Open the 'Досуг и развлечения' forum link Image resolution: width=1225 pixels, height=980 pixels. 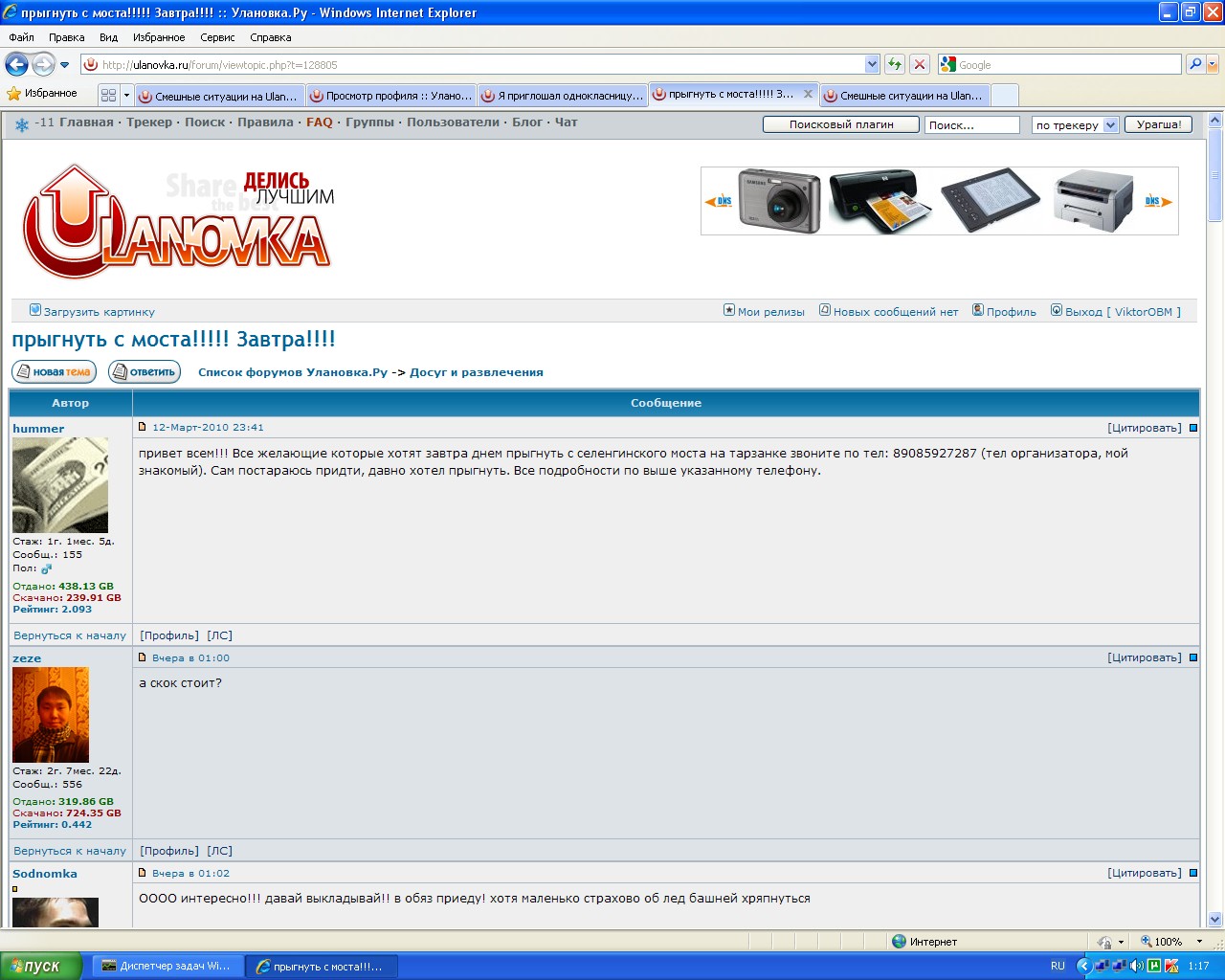pyautogui.click(x=476, y=372)
